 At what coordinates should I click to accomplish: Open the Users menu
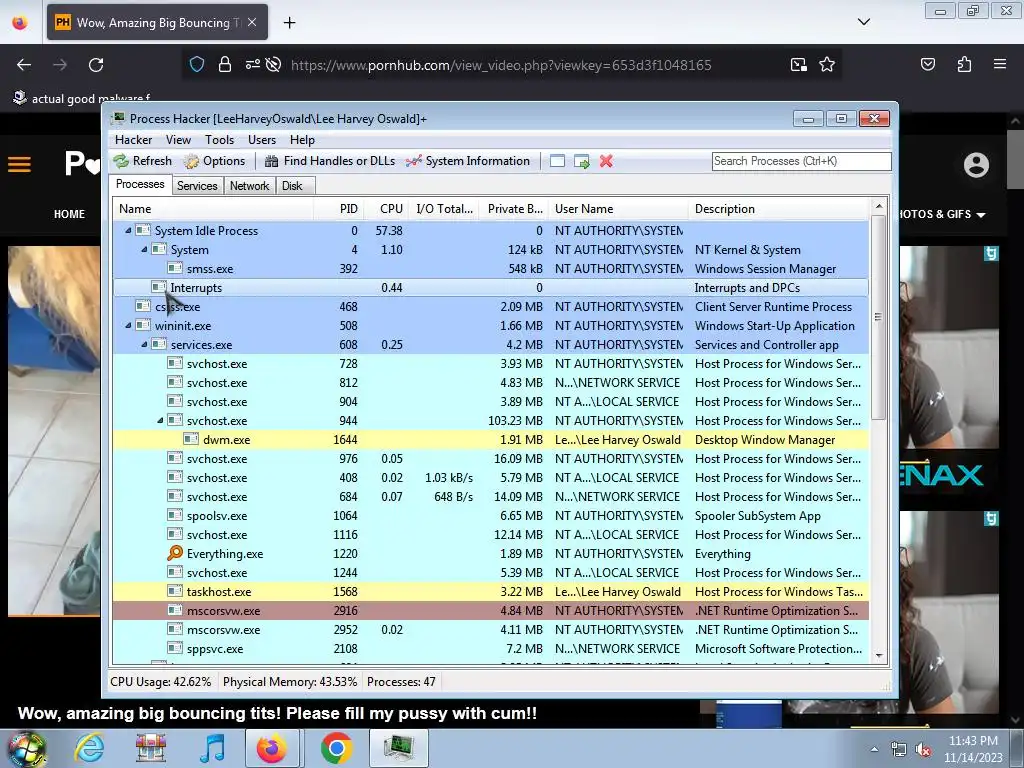click(262, 140)
